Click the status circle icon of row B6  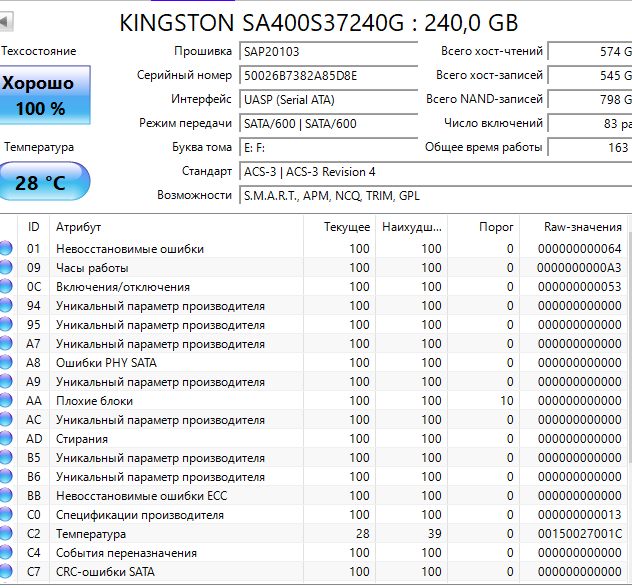6,476
